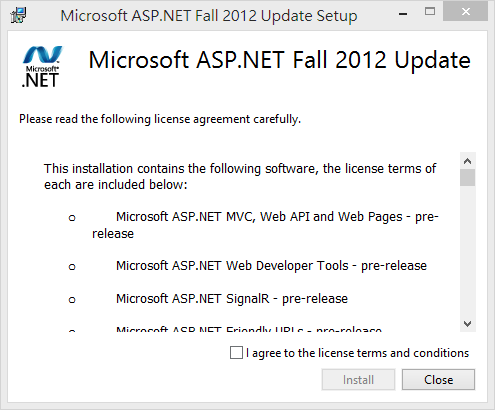Image resolution: width=495 pixels, height=410 pixels.
Task: Click the empty scrollbar track below the thumb
Action: click(x=468, y=251)
